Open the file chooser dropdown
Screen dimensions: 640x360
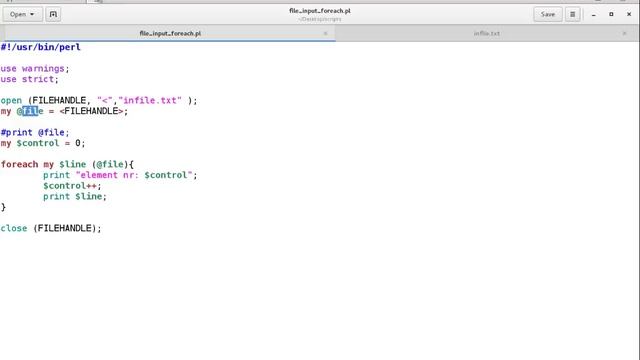pos(22,14)
